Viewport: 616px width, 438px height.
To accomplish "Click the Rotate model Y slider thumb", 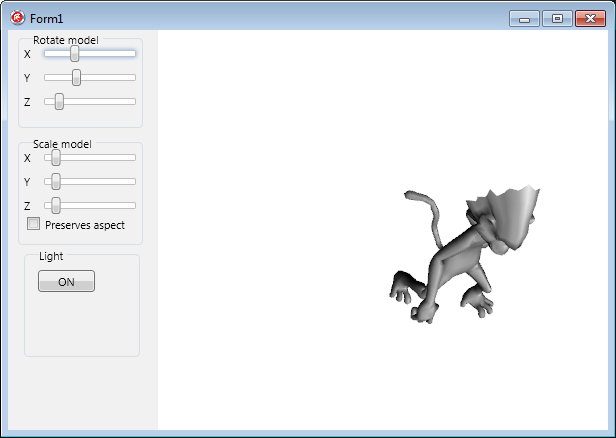I will (x=76, y=77).
